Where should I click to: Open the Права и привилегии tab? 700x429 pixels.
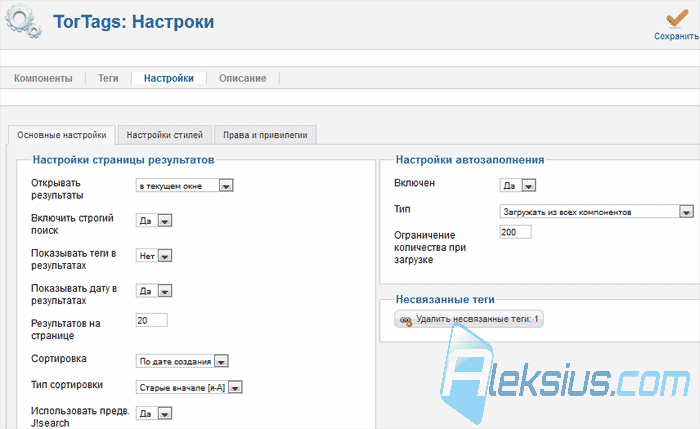click(265, 135)
